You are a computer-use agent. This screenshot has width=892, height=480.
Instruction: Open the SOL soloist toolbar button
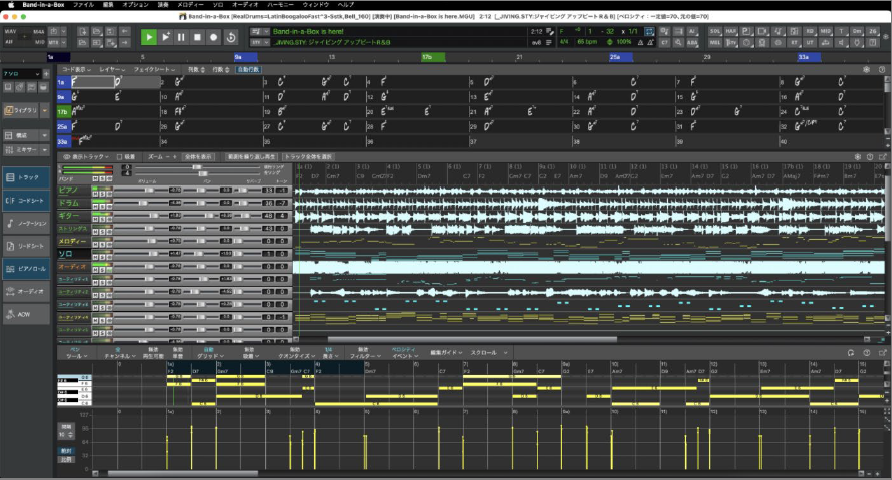coord(715,31)
